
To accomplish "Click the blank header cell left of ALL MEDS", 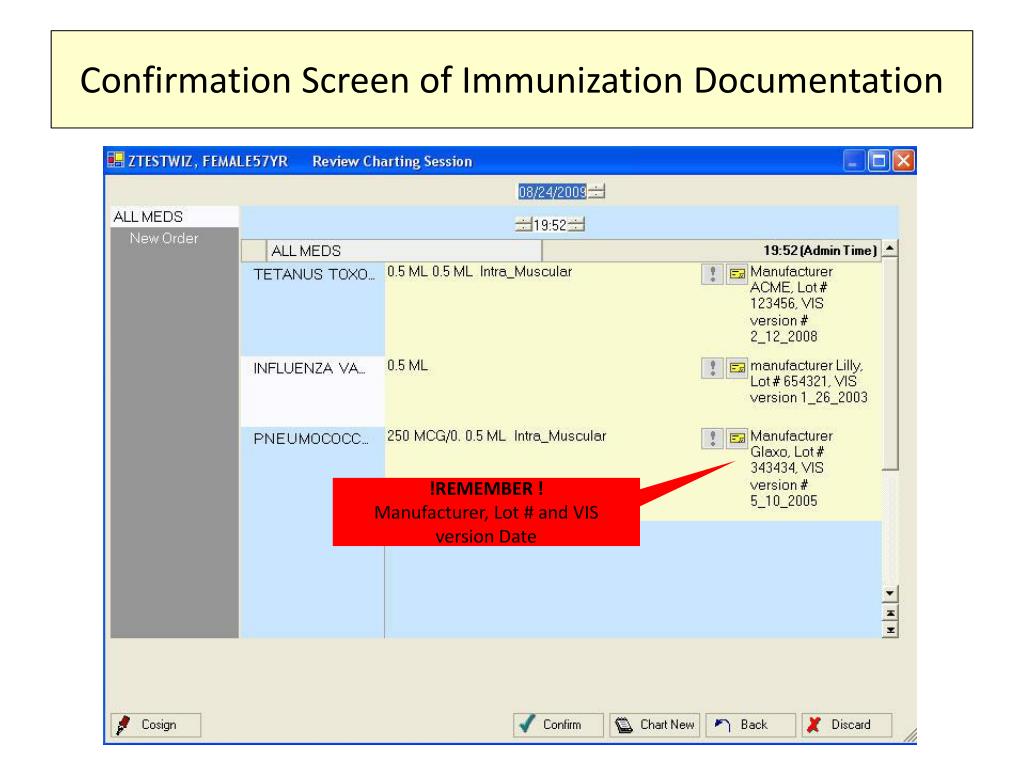I will pos(254,250).
